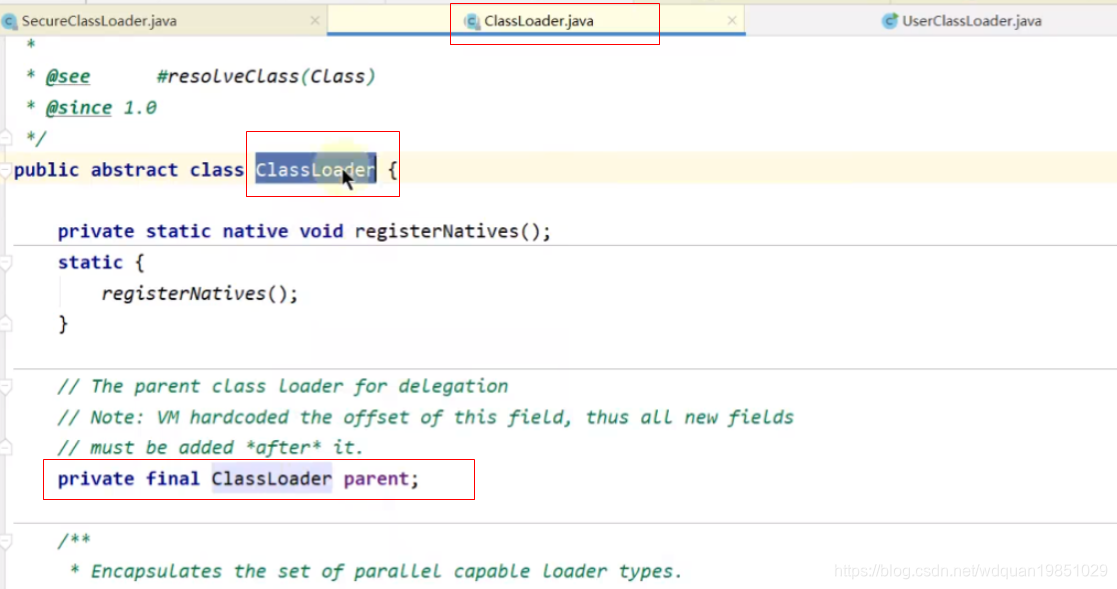Fold static block end marker at closing brace
The image size is (1117, 589).
(6, 323)
